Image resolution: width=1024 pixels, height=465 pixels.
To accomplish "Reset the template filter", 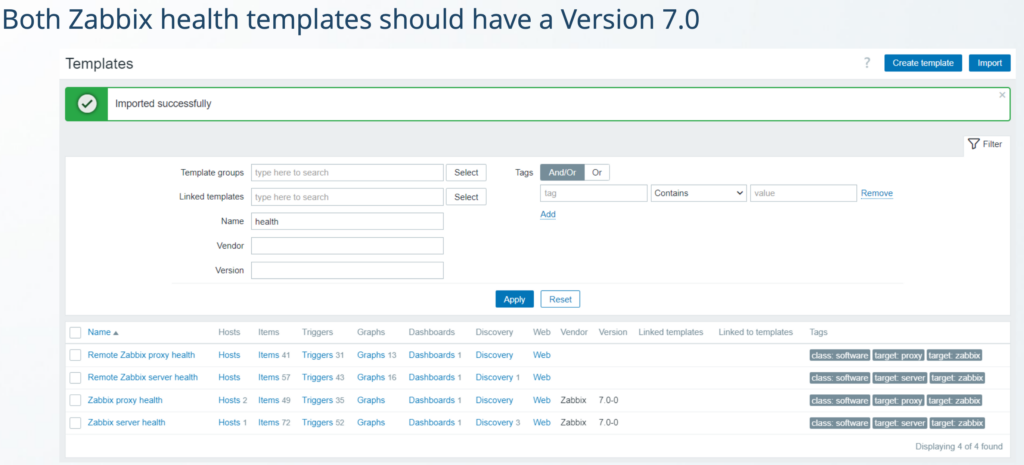I will point(560,299).
